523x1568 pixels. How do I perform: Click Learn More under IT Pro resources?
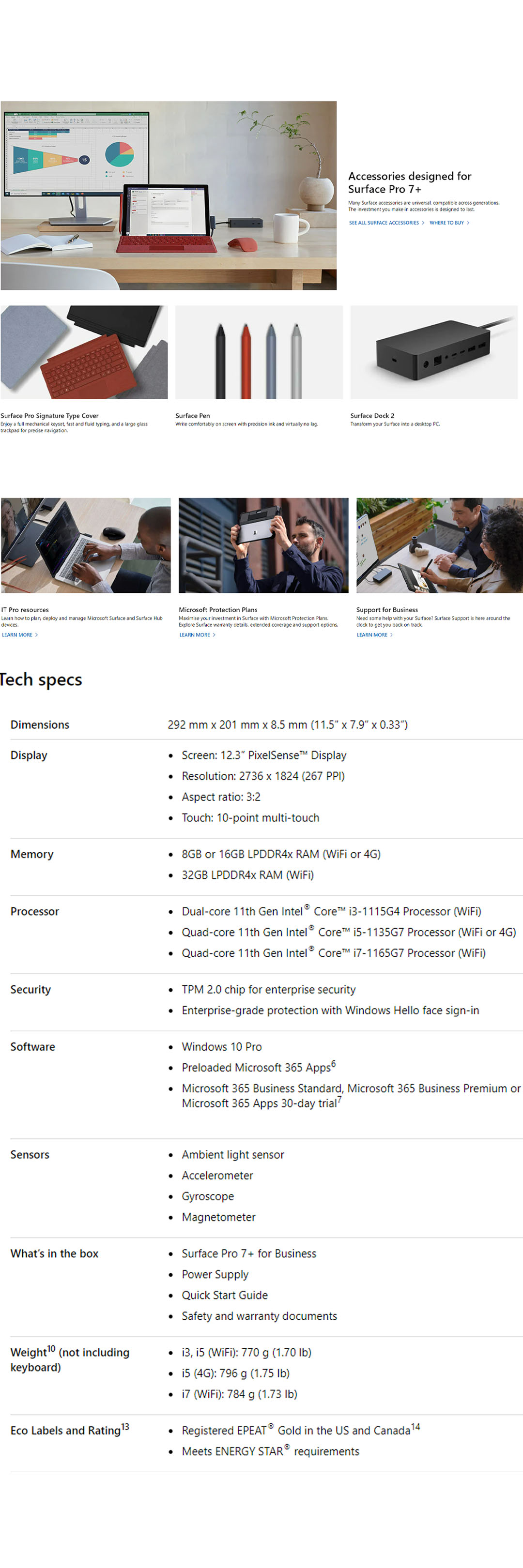click(x=17, y=635)
